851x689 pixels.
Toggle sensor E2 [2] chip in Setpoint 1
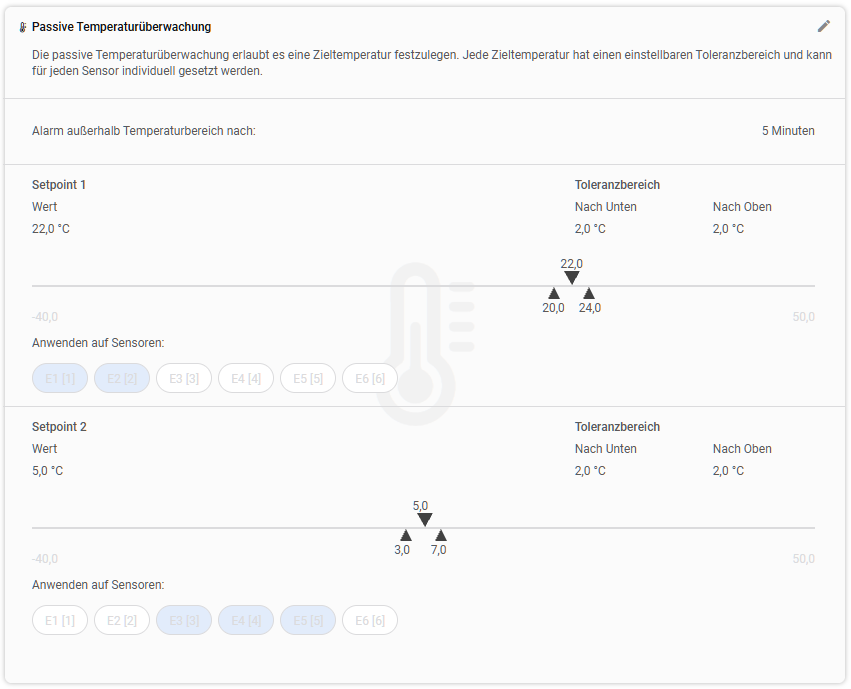tap(122, 378)
